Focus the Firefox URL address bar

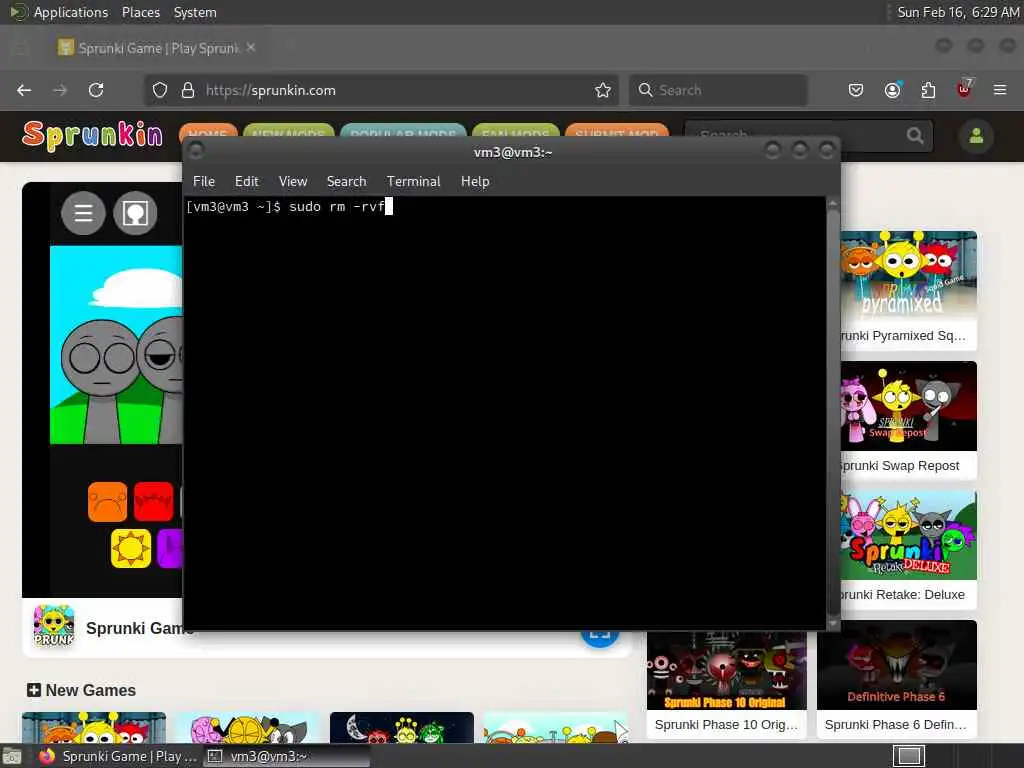point(379,90)
